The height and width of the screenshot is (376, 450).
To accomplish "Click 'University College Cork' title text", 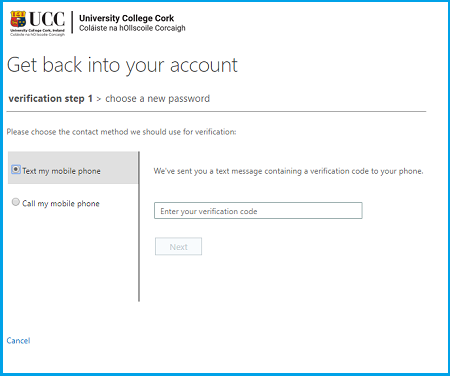I will coord(127,18).
